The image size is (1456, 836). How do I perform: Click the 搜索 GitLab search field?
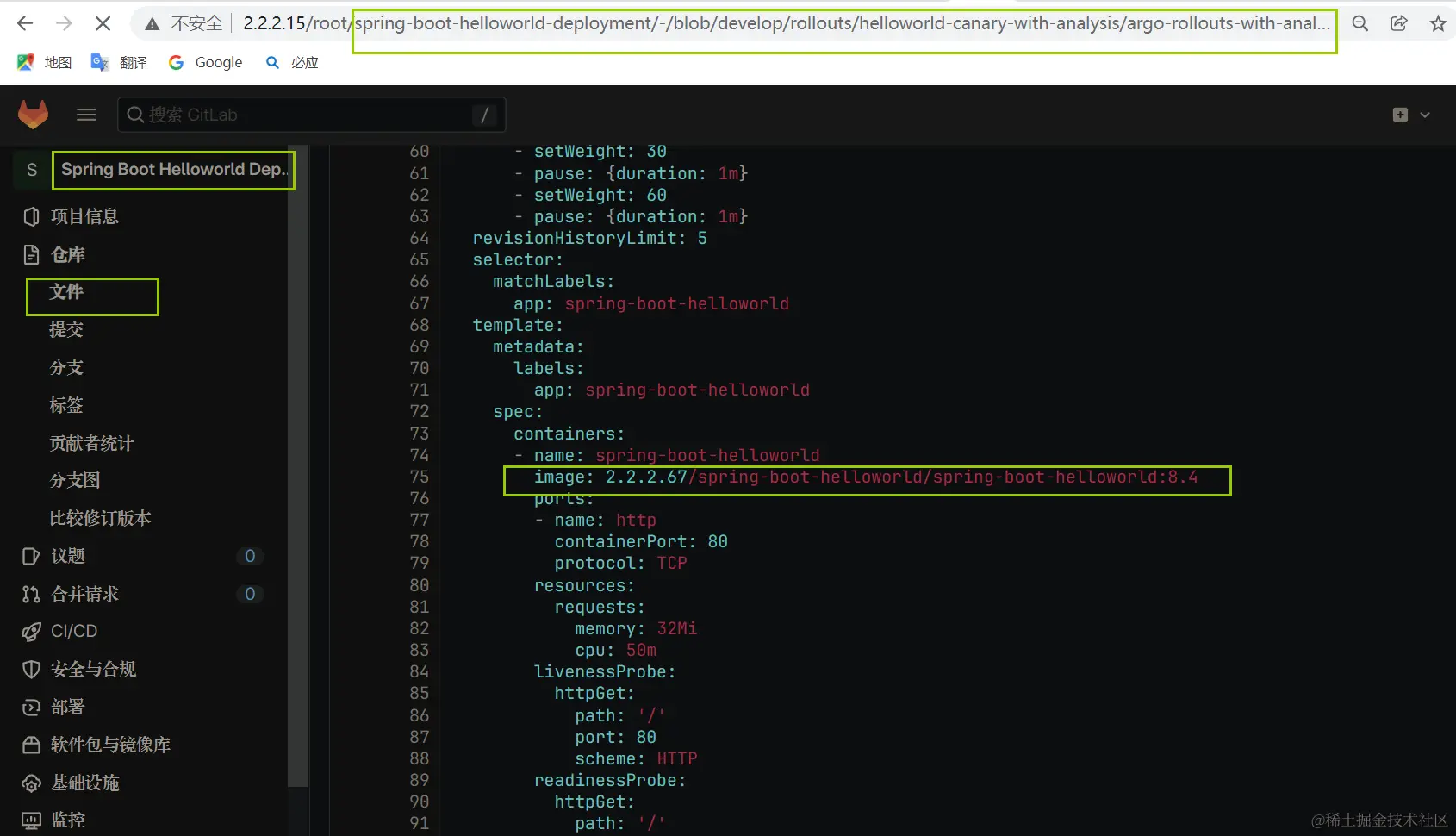coord(311,115)
